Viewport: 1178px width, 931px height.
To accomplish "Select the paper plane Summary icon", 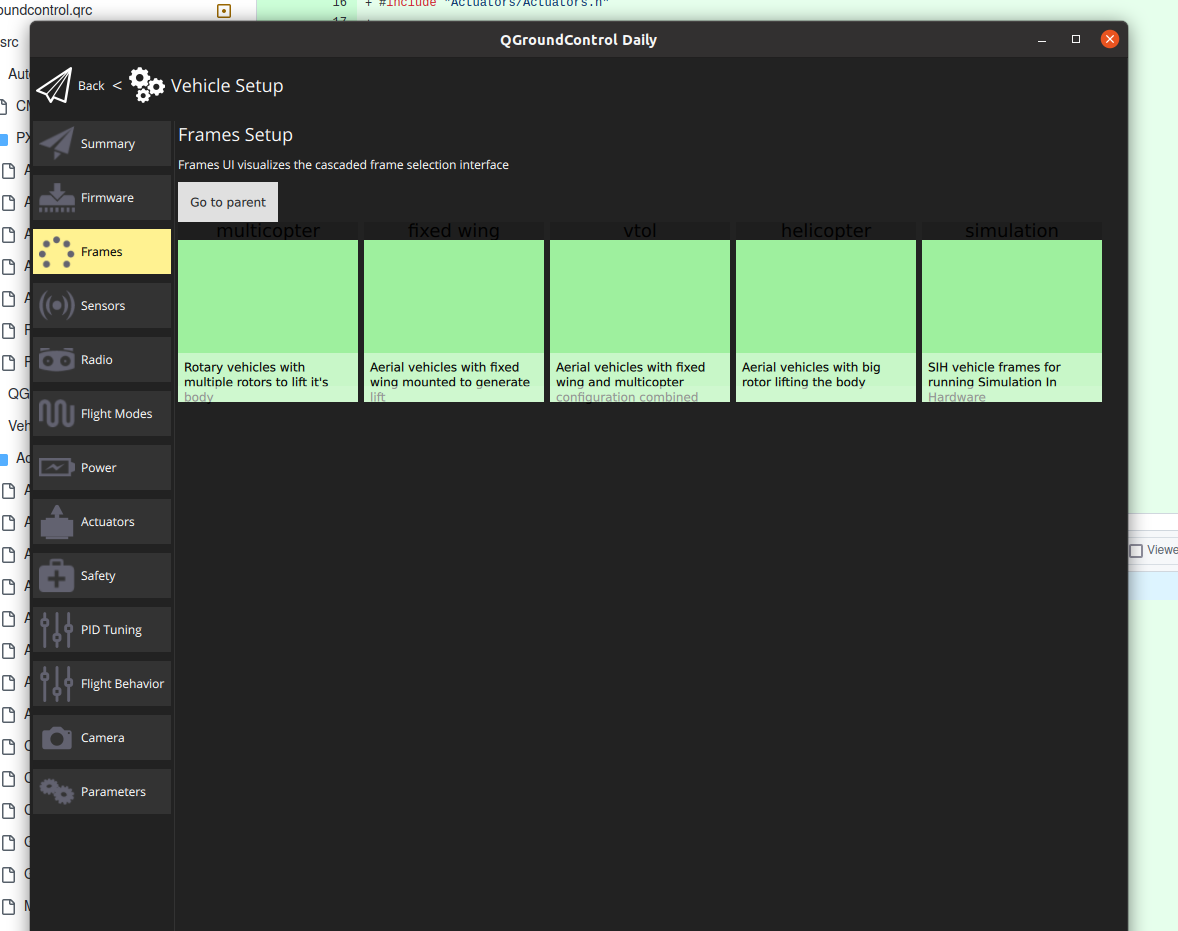I will click(57, 143).
